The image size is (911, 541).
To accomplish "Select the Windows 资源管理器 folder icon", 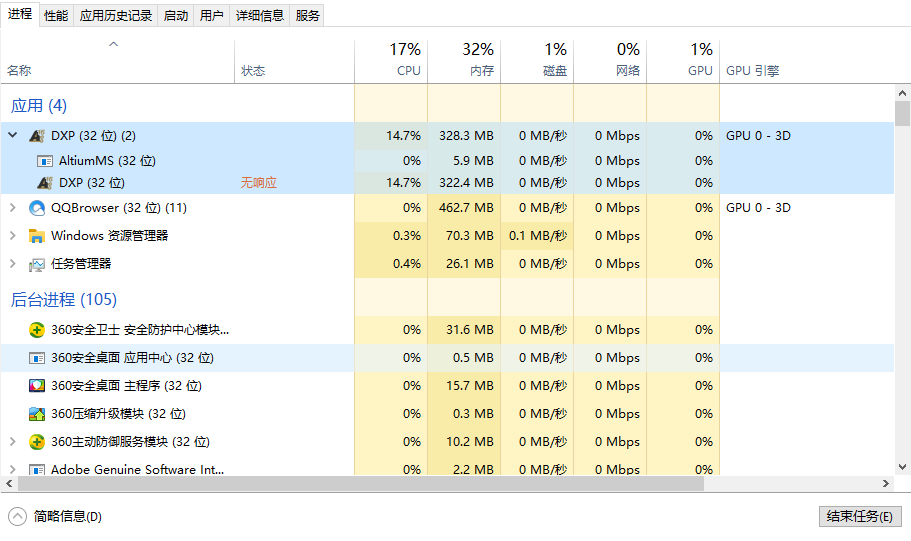I will pos(37,236).
